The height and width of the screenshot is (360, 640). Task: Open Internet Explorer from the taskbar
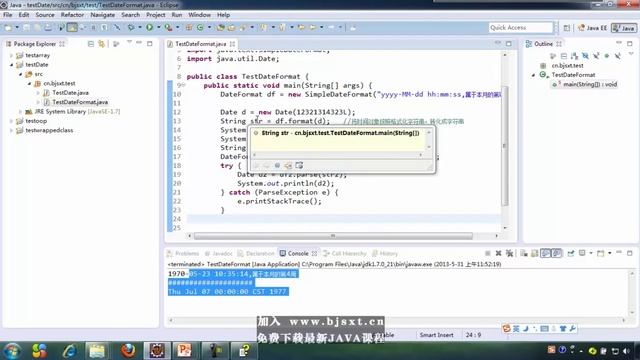tap(70, 351)
